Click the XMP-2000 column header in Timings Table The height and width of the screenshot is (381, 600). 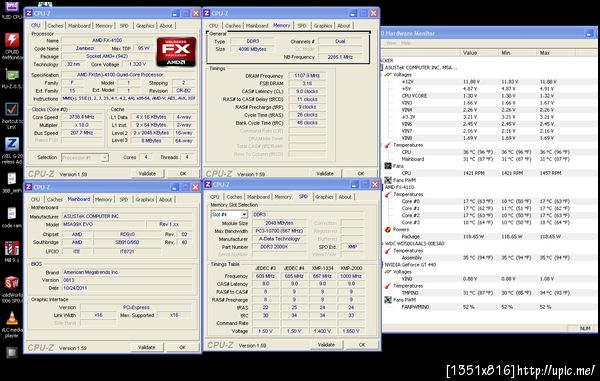coord(351,268)
